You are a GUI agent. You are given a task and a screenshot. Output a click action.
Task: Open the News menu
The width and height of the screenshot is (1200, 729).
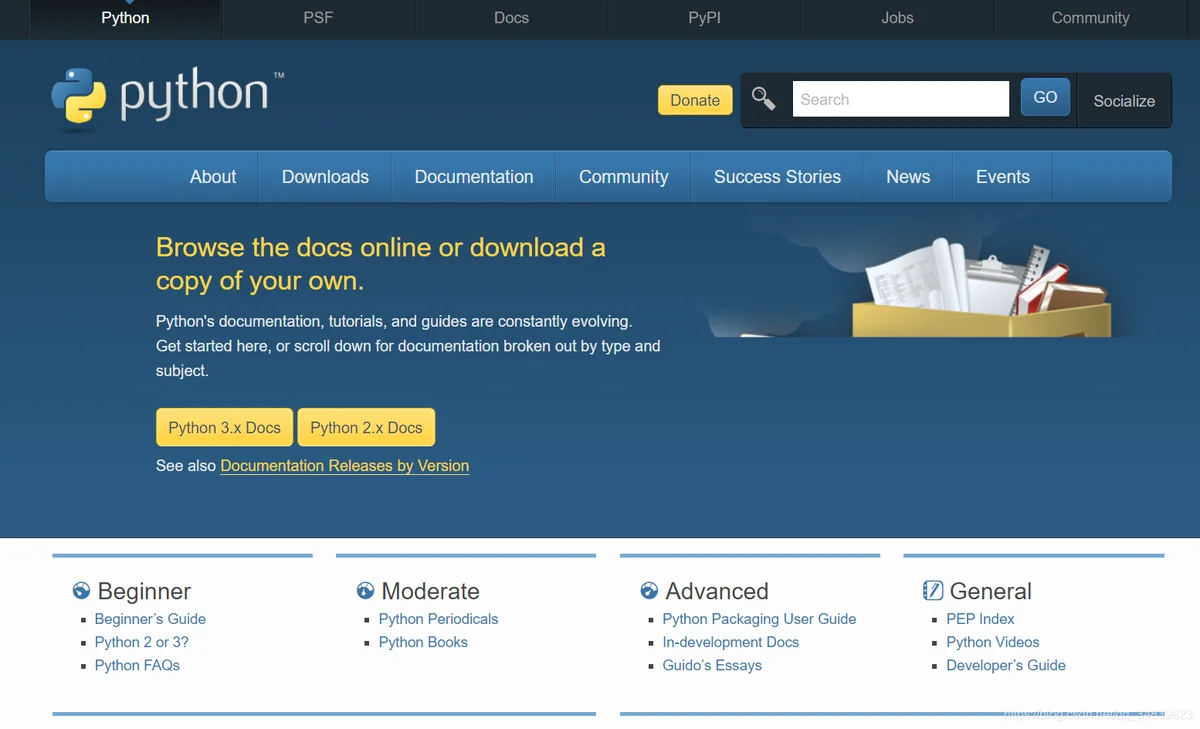(x=908, y=177)
